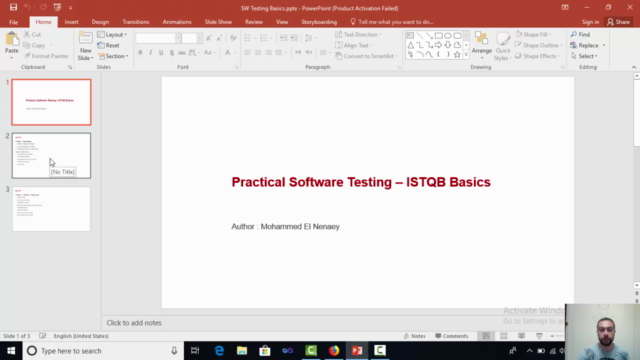Switch to Reading View in the status bar
The image size is (640, 360).
(521, 336)
